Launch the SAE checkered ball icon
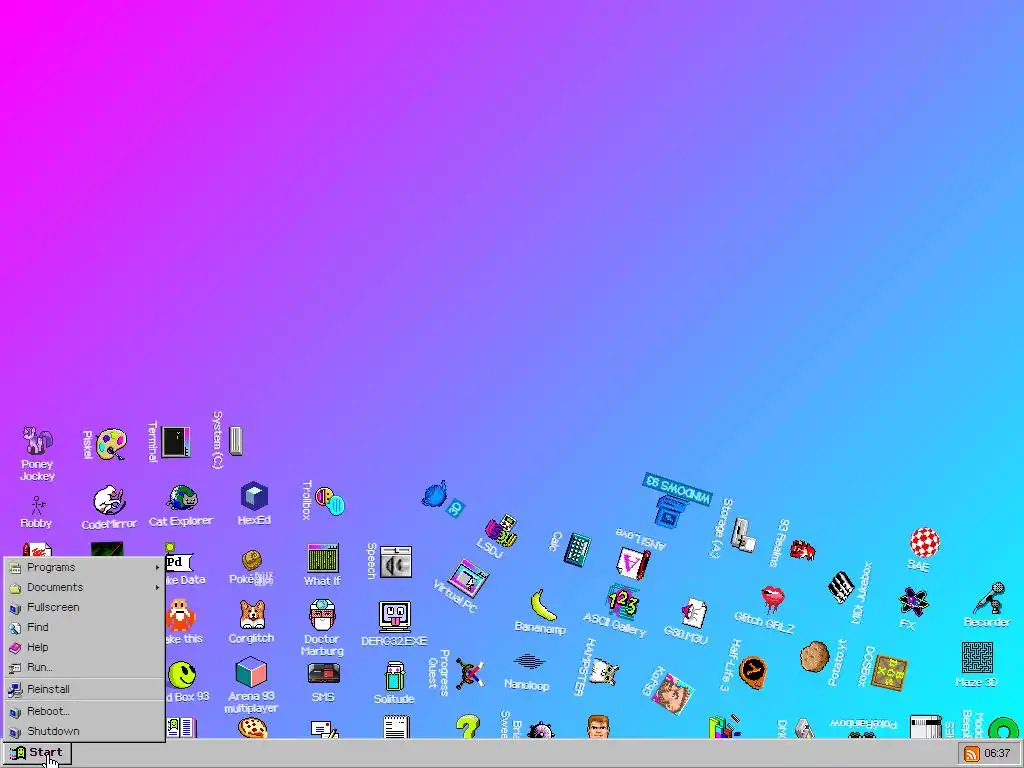The height and width of the screenshot is (768, 1024). [925, 543]
